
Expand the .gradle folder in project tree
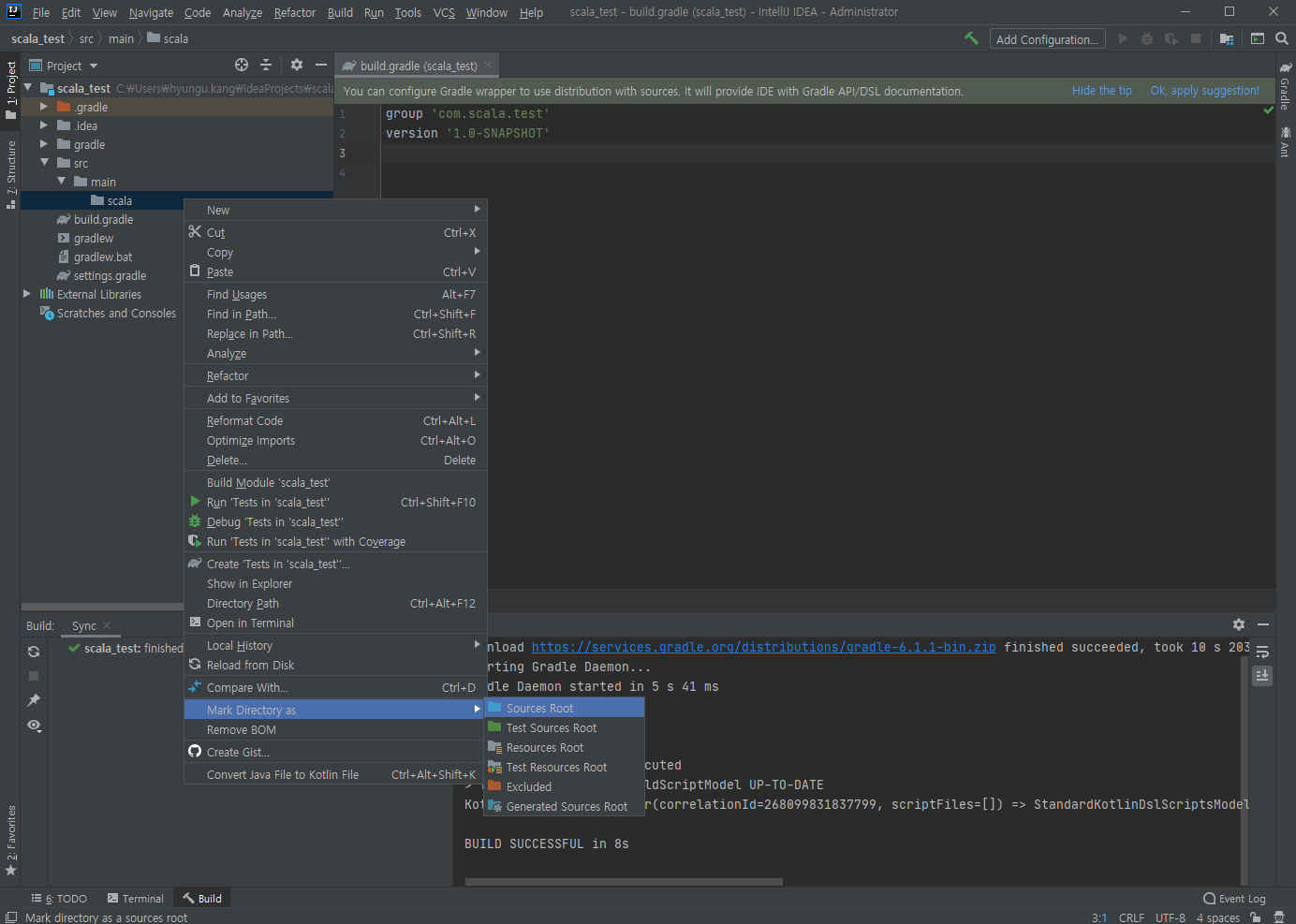click(43, 107)
